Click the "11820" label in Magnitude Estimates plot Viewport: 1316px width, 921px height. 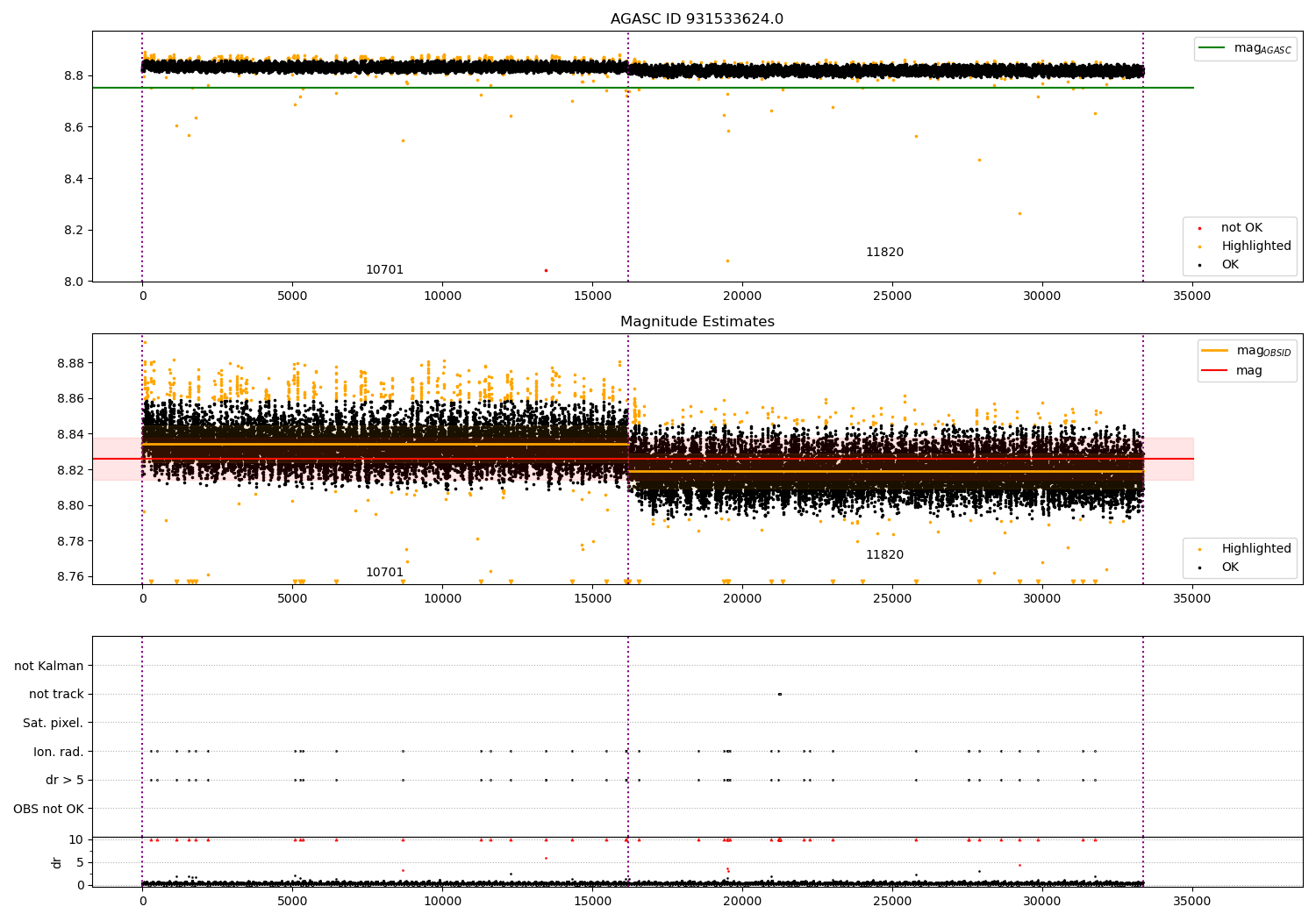(x=884, y=555)
